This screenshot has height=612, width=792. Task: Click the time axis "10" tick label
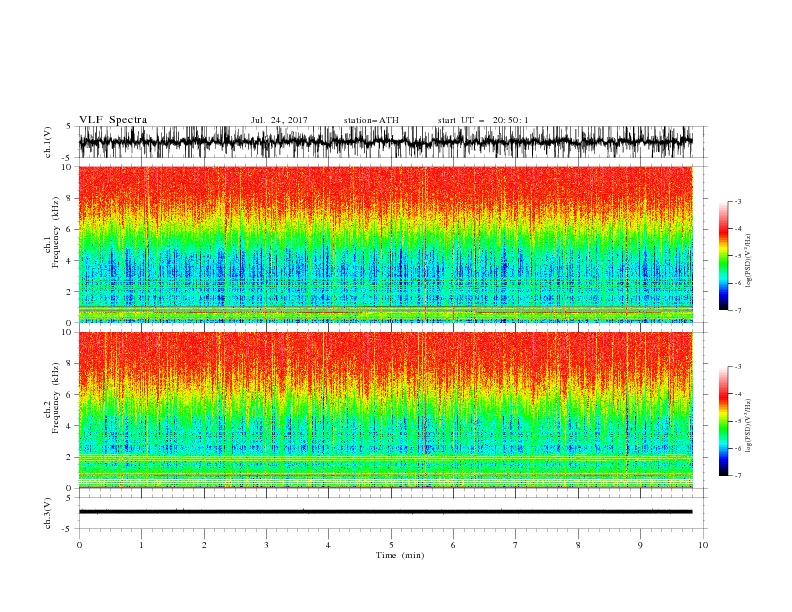(x=703, y=545)
